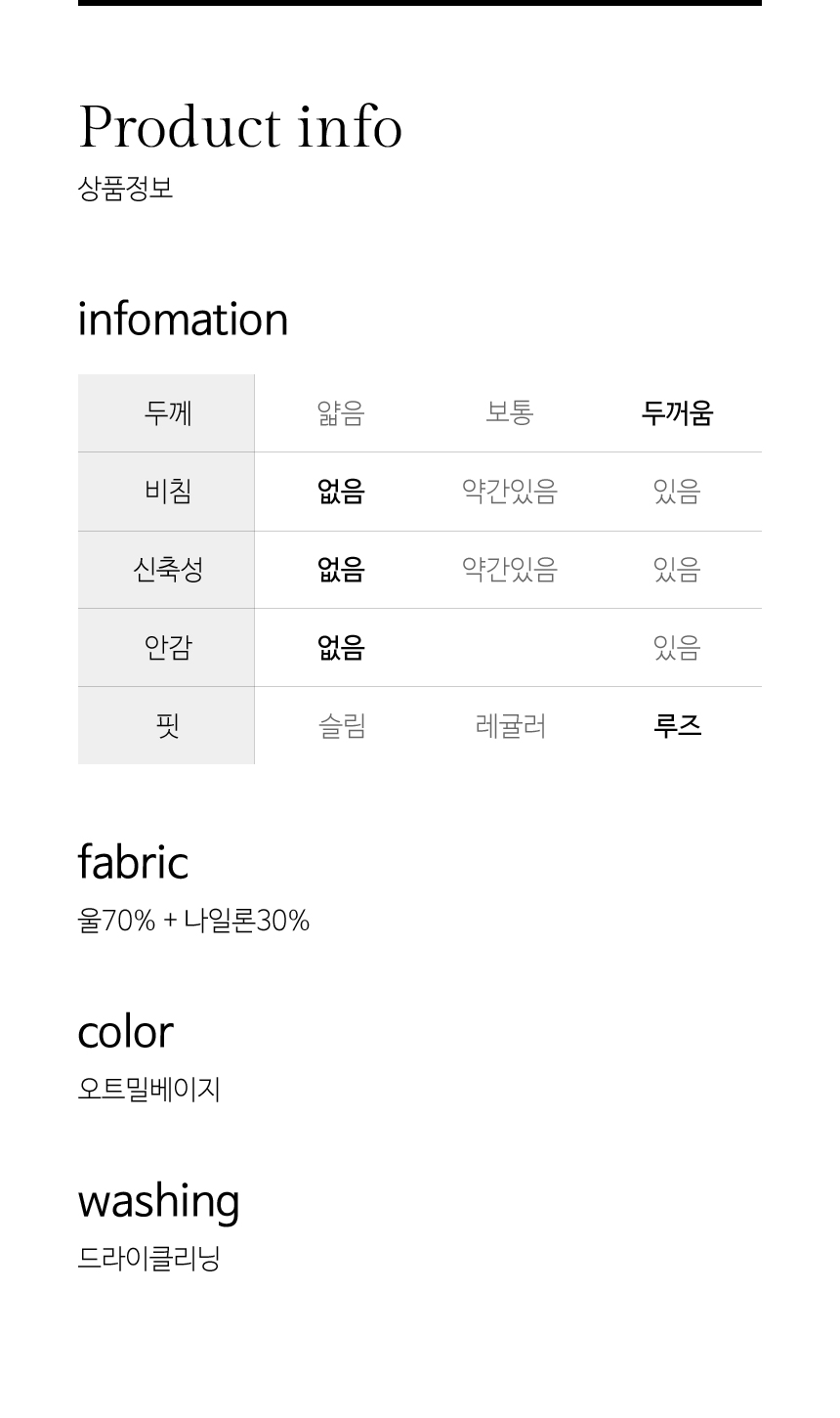This screenshot has height=1418, width=840.
Task: Choose 있음 in the 안감 row
Action: (677, 647)
